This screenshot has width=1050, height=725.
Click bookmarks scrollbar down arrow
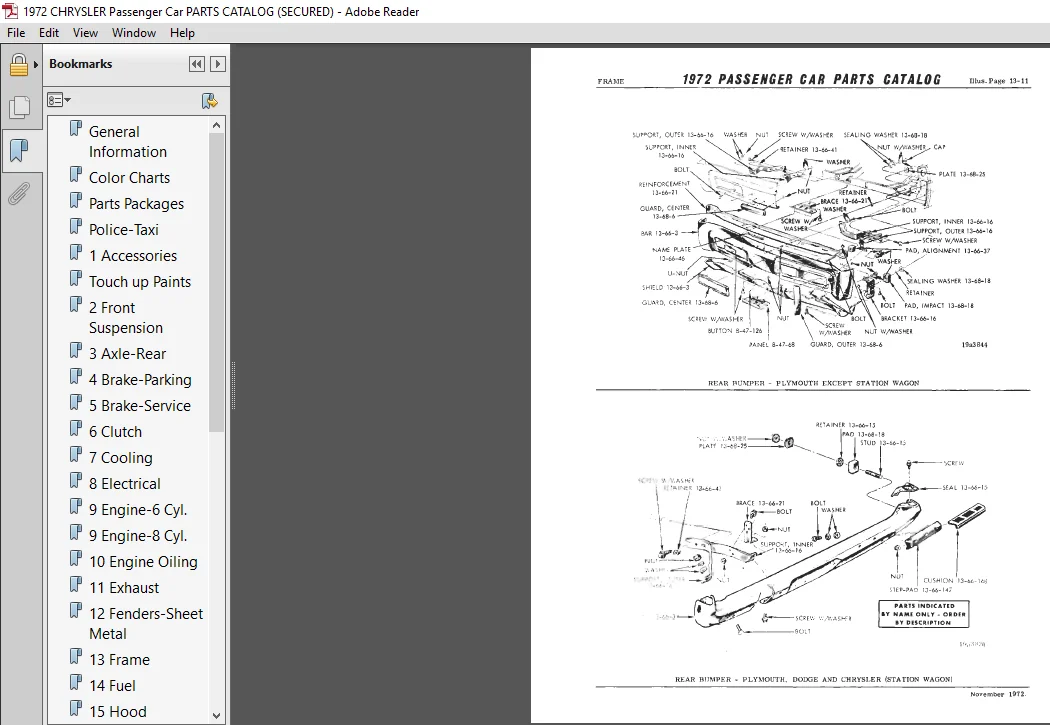[216, 715]
